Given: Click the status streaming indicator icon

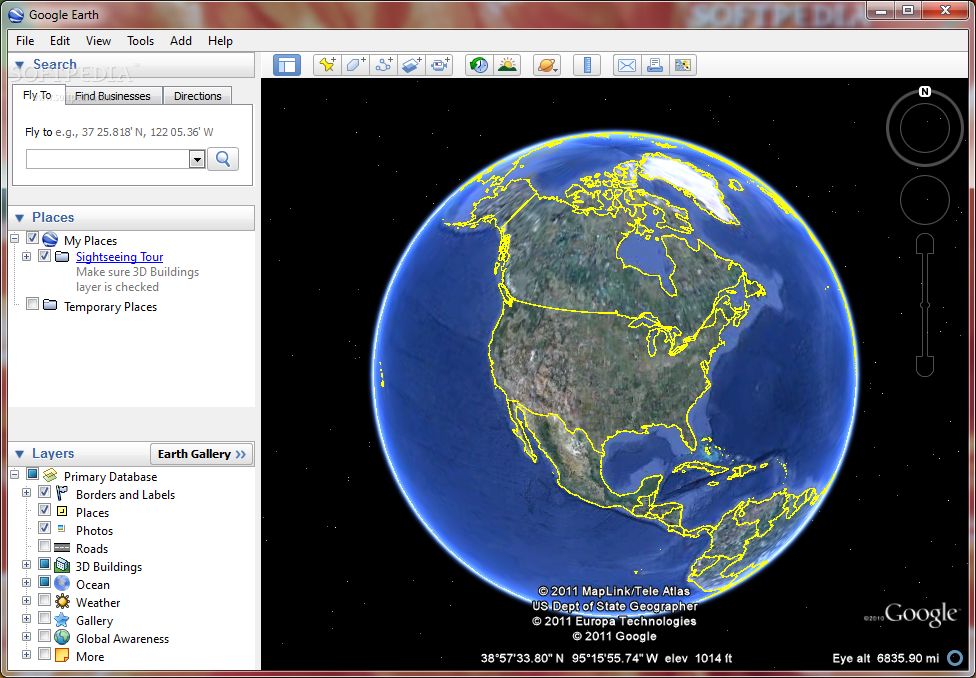Looking at the screenshot, I should pyautogui.click(x=954, y=657).
